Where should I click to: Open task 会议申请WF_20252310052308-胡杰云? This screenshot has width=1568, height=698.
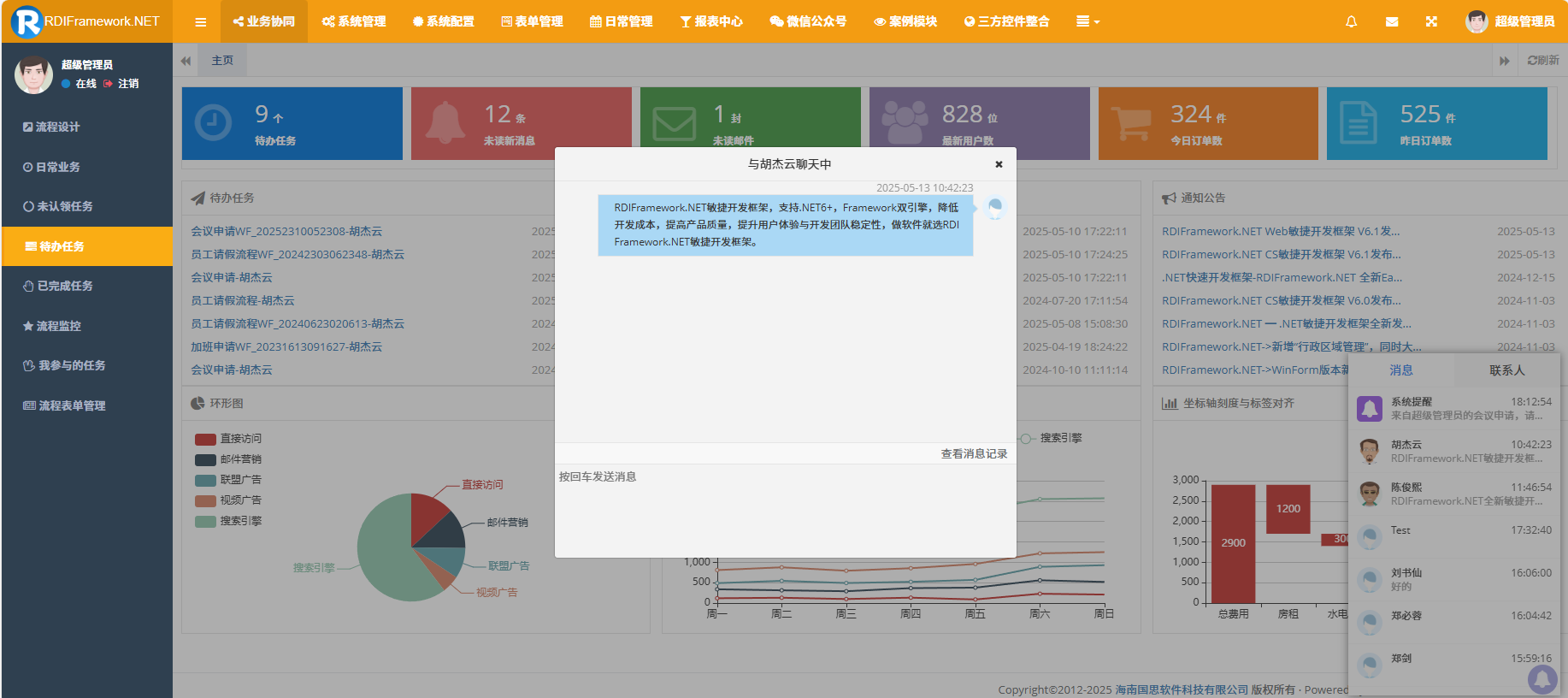click(286, 232)
